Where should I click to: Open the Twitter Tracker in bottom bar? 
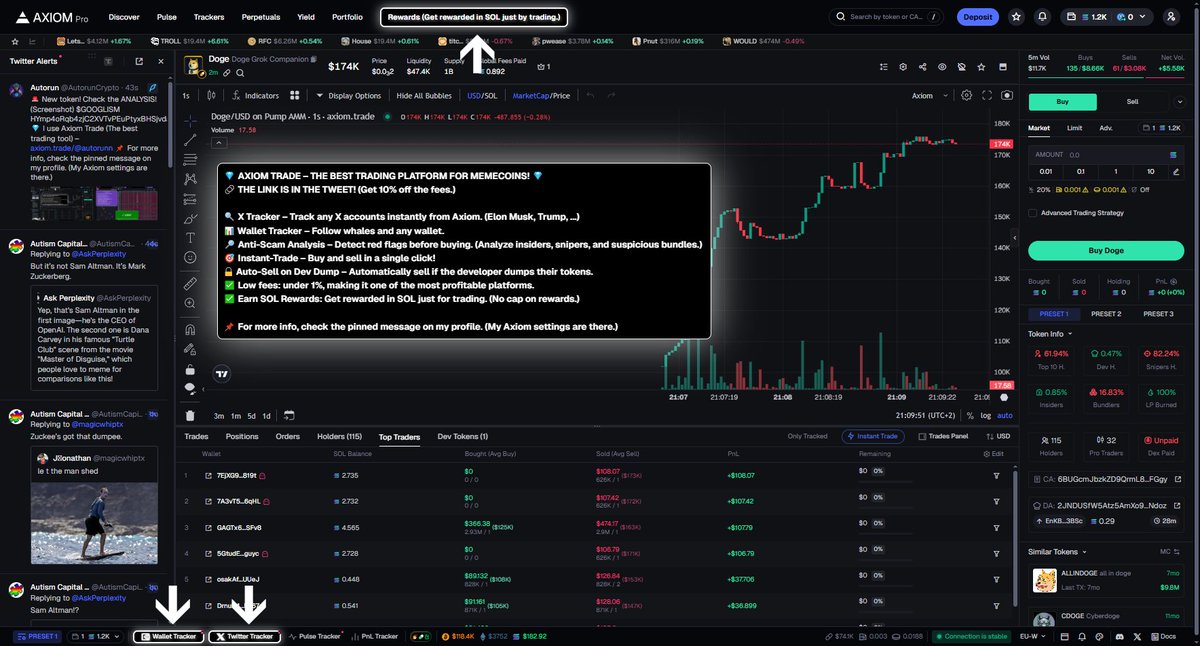(244, 636)
